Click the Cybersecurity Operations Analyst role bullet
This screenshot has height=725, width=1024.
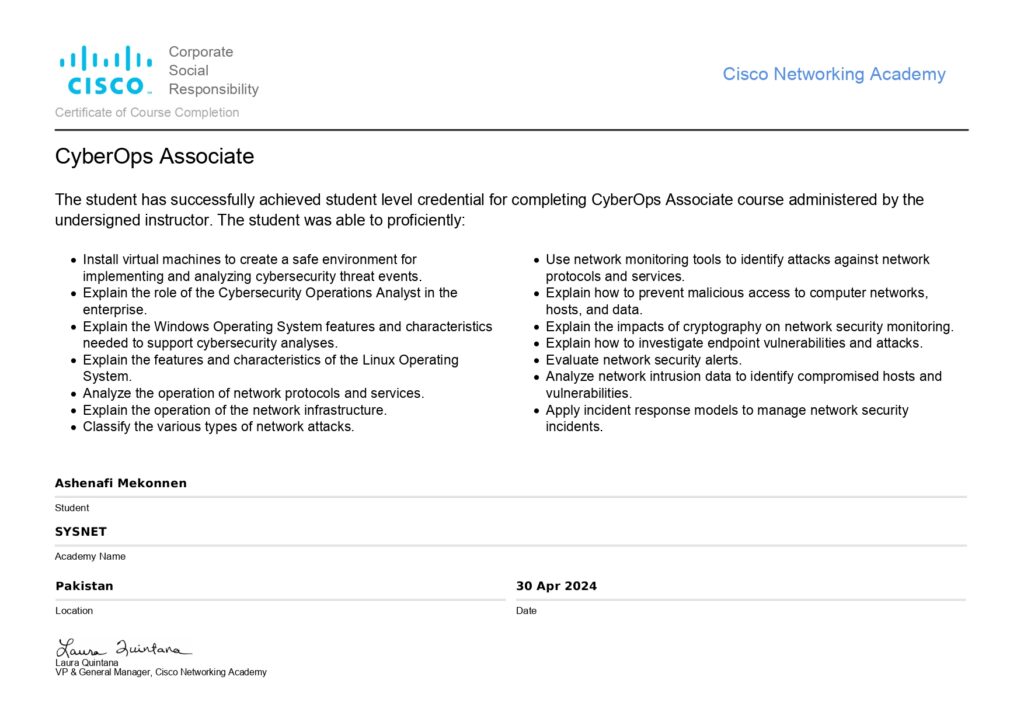pyautogui.click(x=270, y=301)
